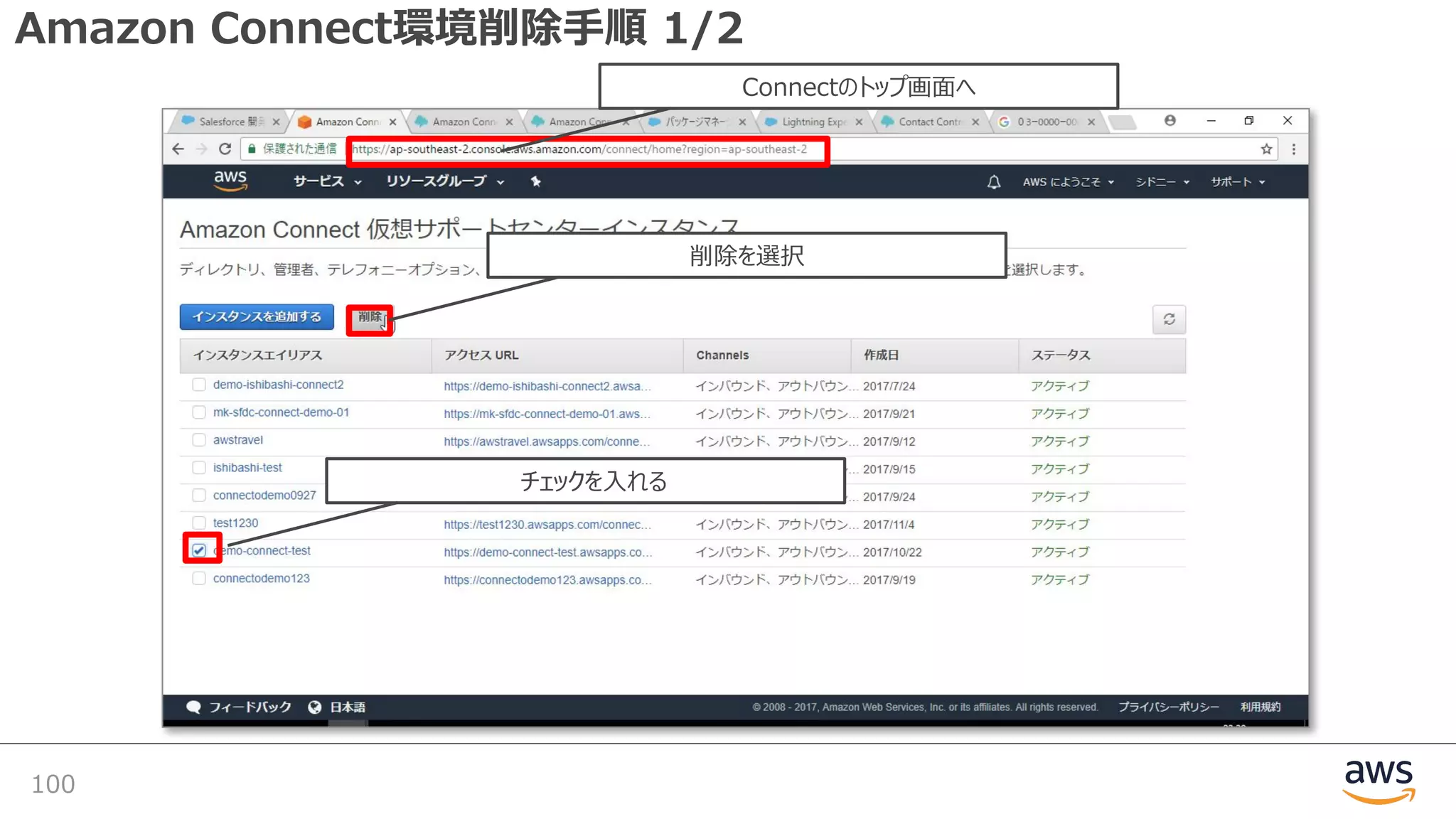This screenshot has height=819, width=1456.
Task: Open the AWS にようこそ account menu
Action: point(1068,182)
